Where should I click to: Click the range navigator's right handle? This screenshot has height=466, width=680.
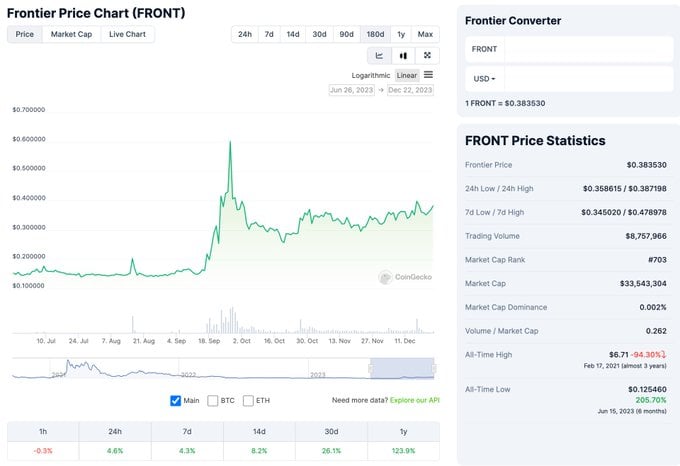[434, 367]
